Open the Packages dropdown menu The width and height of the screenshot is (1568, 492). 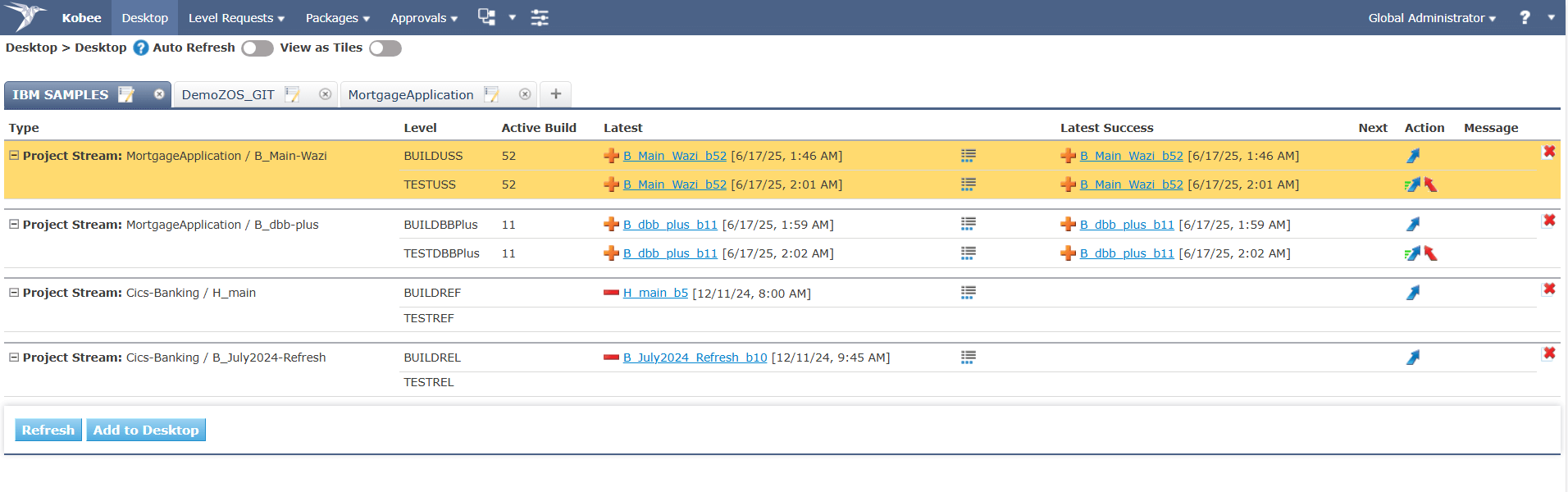click(x=337, y=17)
